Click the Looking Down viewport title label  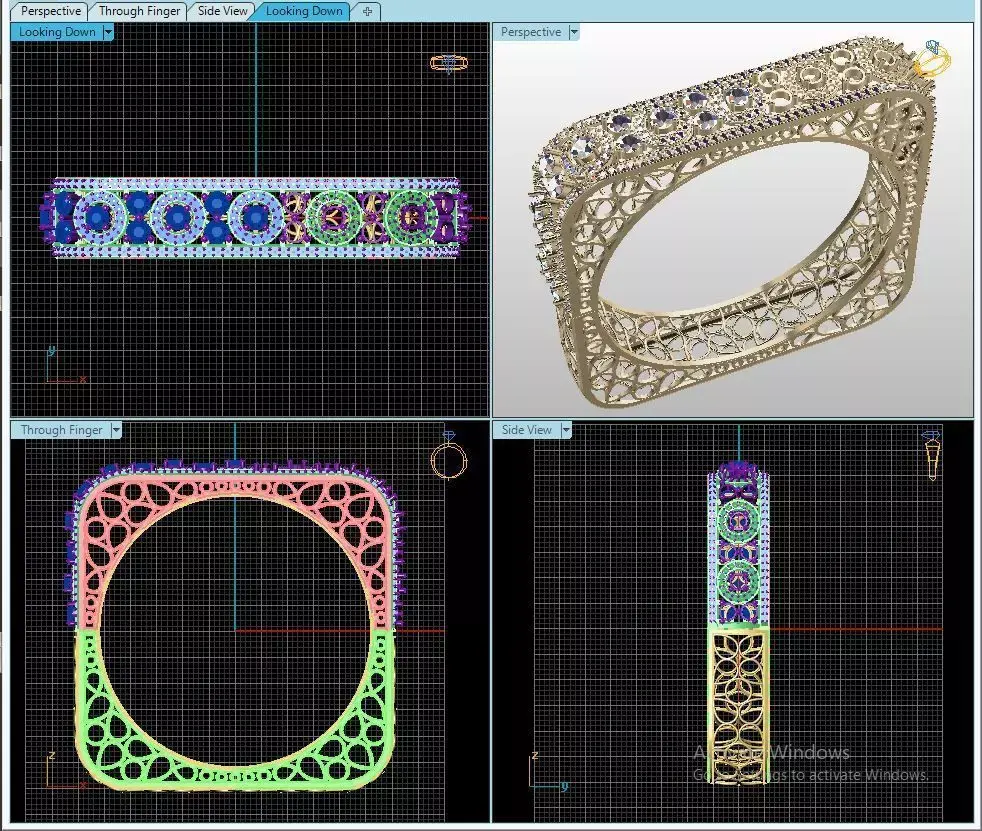point(57,32)
